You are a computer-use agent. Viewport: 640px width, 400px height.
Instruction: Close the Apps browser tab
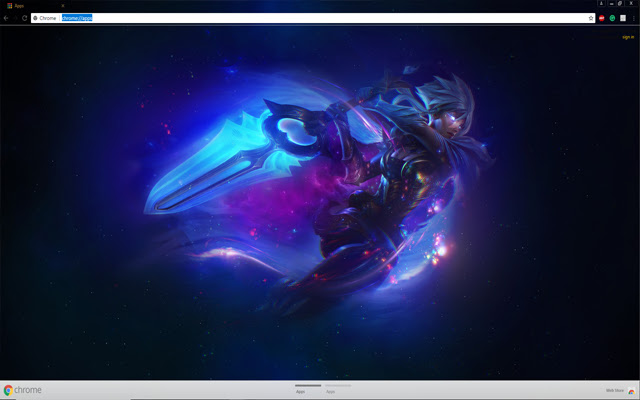pos(62,6)
